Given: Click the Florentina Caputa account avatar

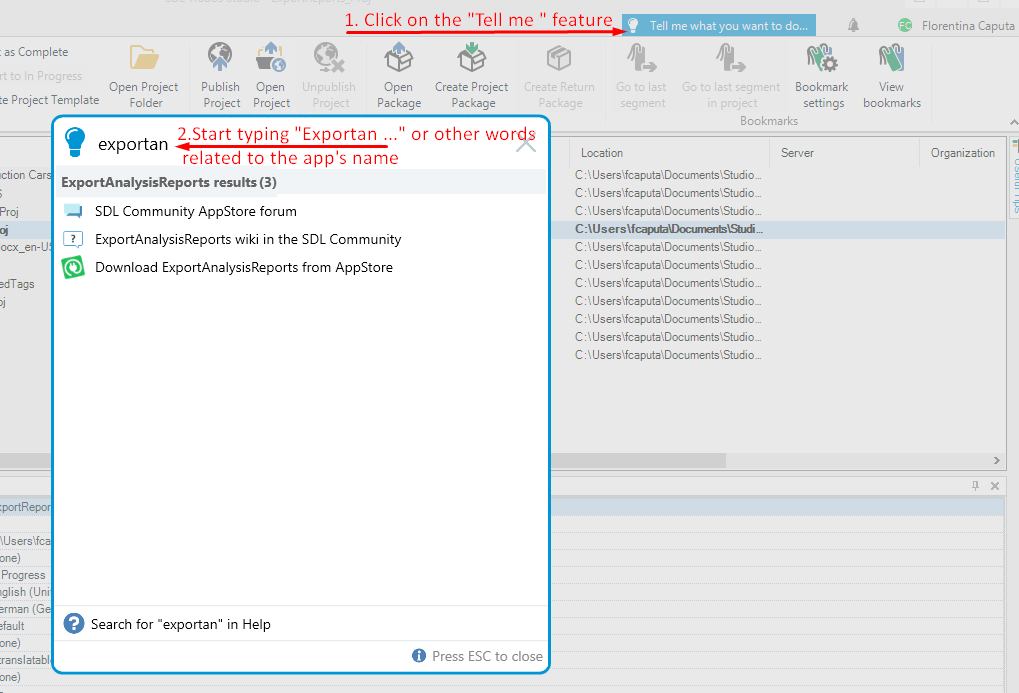Looking at the screenshot, I should (x=905, y=25).
